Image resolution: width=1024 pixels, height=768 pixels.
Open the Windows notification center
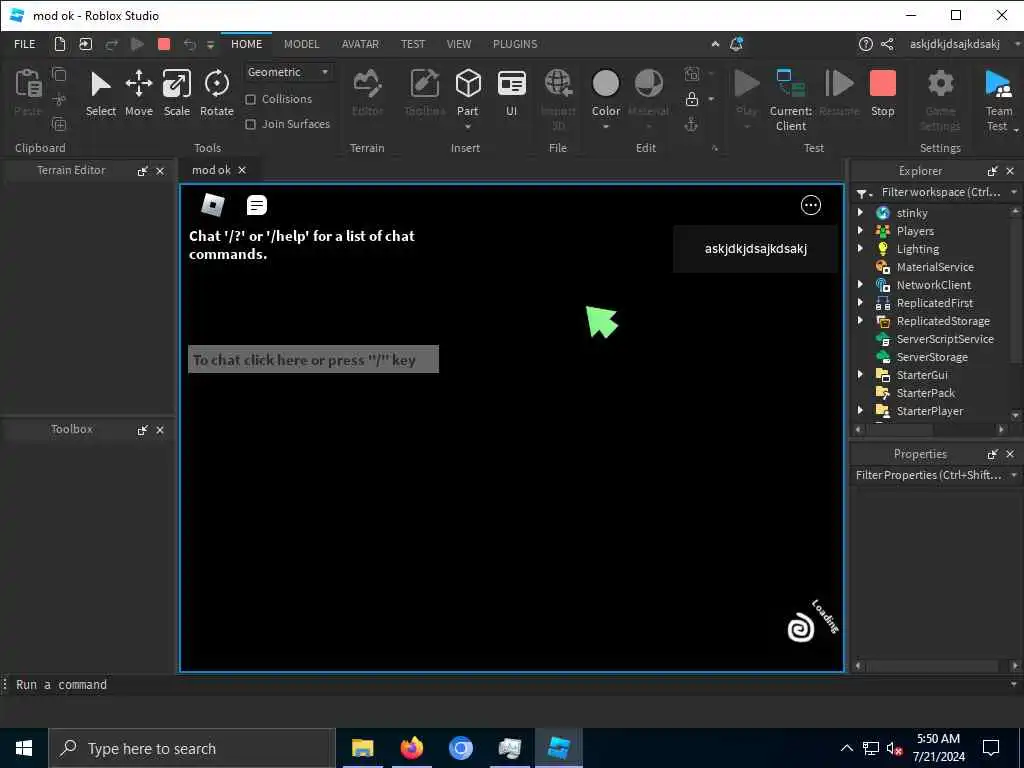[991, 748]
